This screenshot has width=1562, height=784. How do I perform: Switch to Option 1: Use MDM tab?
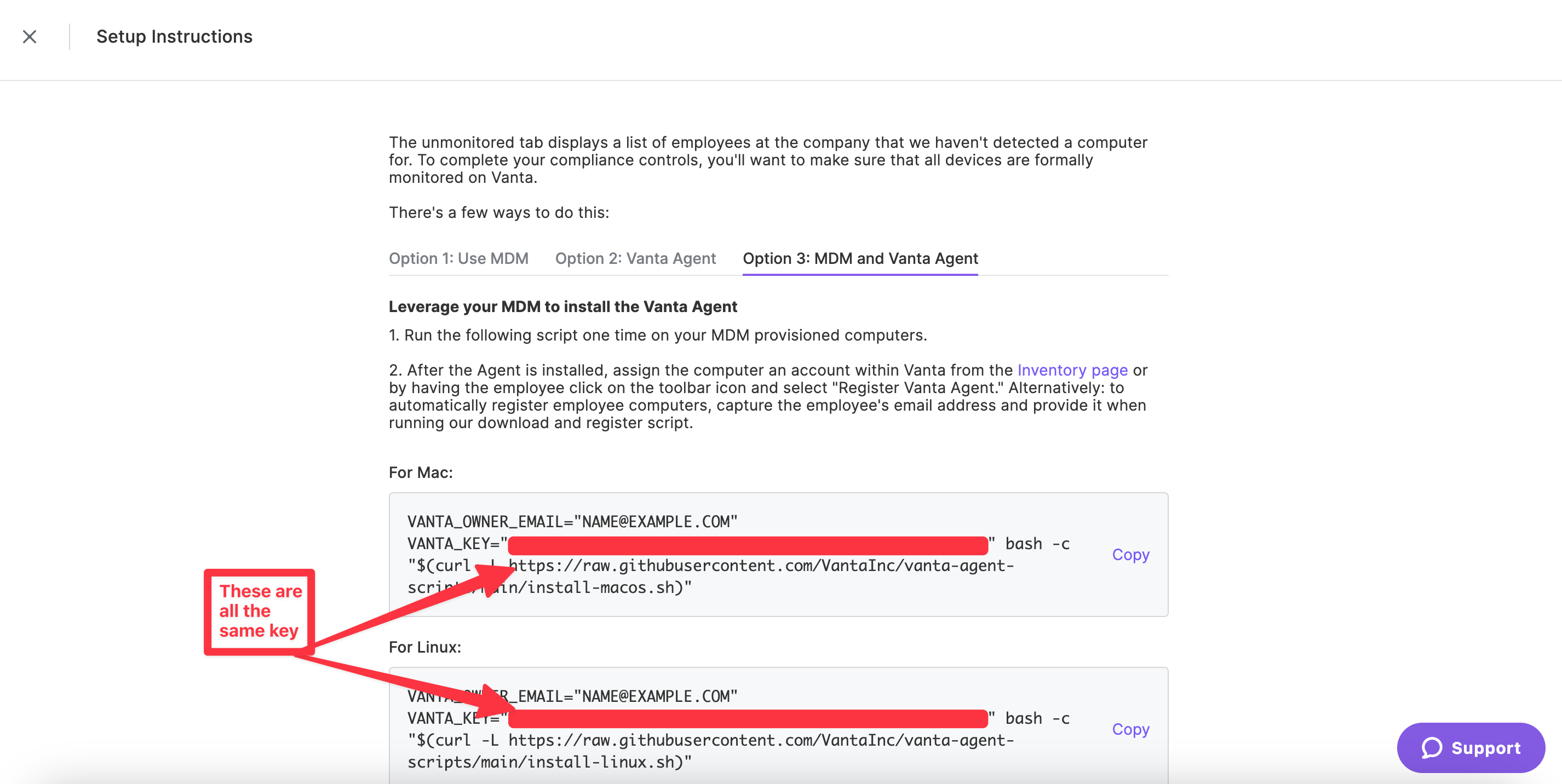point(458,258)
